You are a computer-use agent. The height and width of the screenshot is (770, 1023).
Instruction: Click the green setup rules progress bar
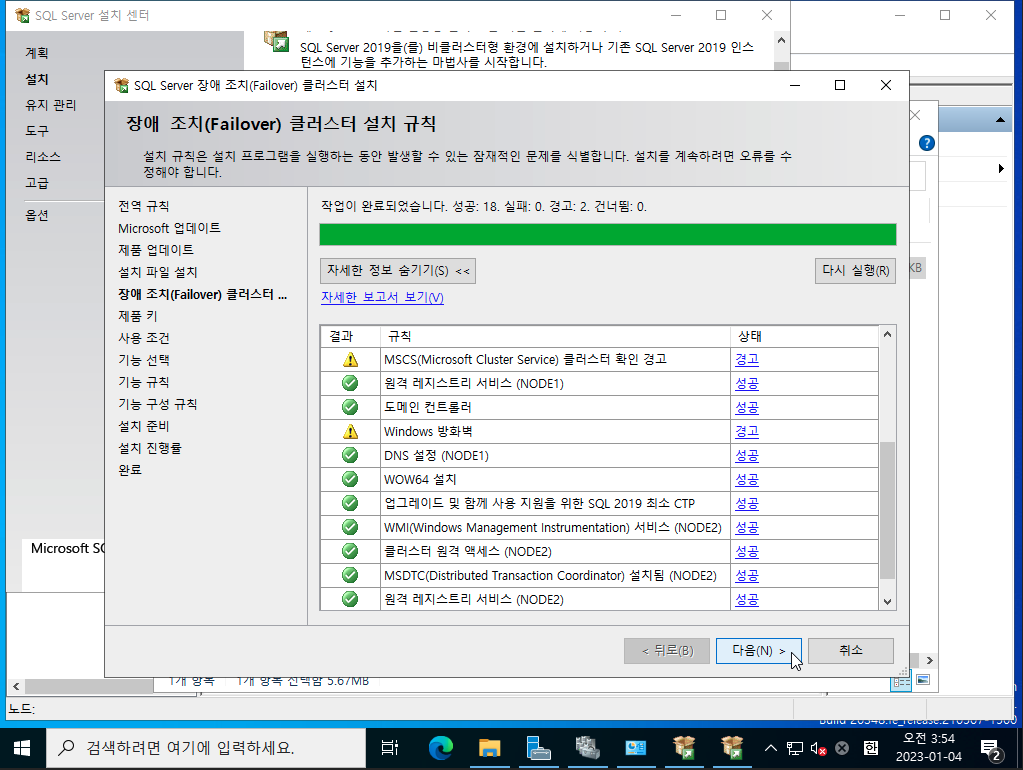pyautogui.click(x=607, y=234)
